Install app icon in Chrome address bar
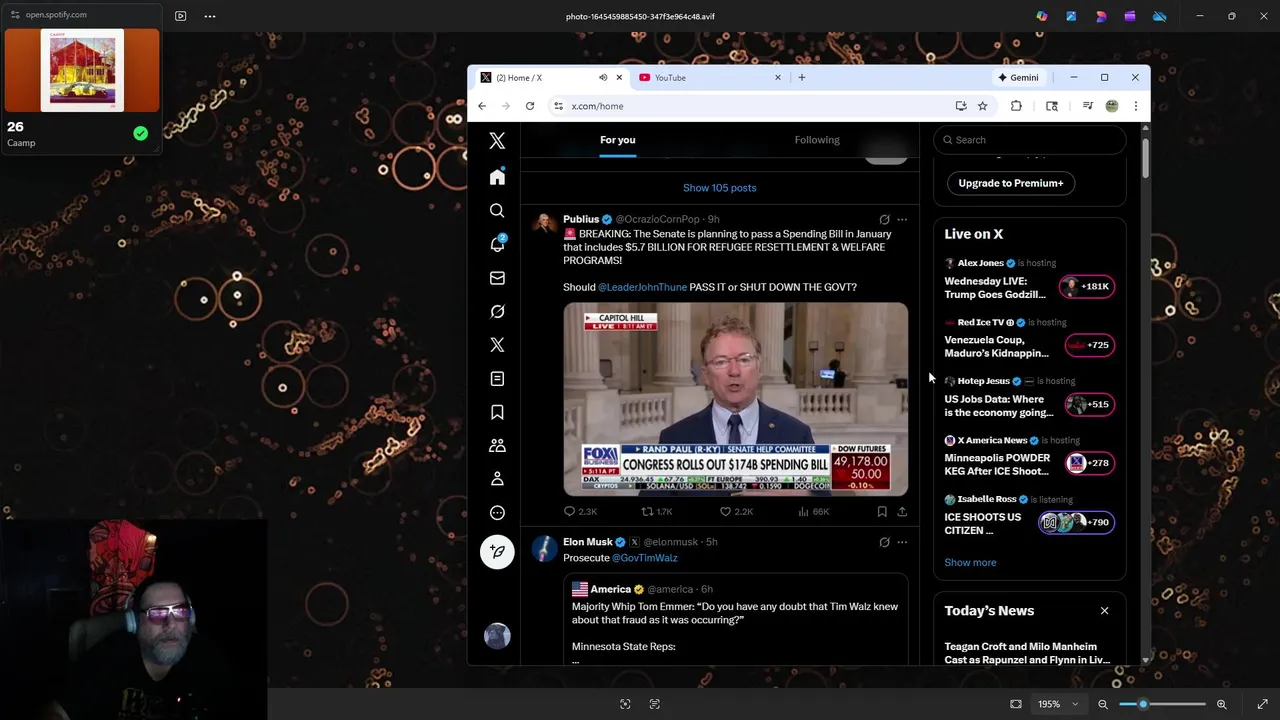 pyautogui.click(x=961, y=106)
